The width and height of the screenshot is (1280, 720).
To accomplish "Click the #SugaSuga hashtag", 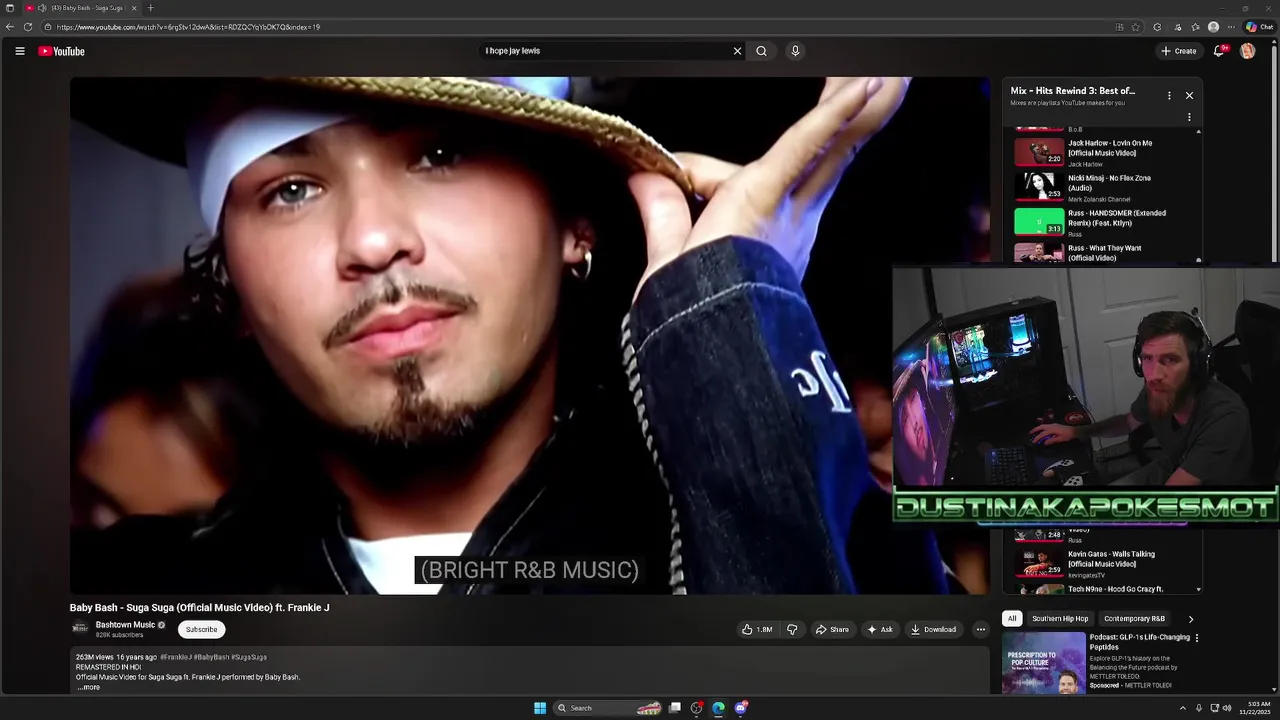I will pyautogui.click(x=249, y=657).
